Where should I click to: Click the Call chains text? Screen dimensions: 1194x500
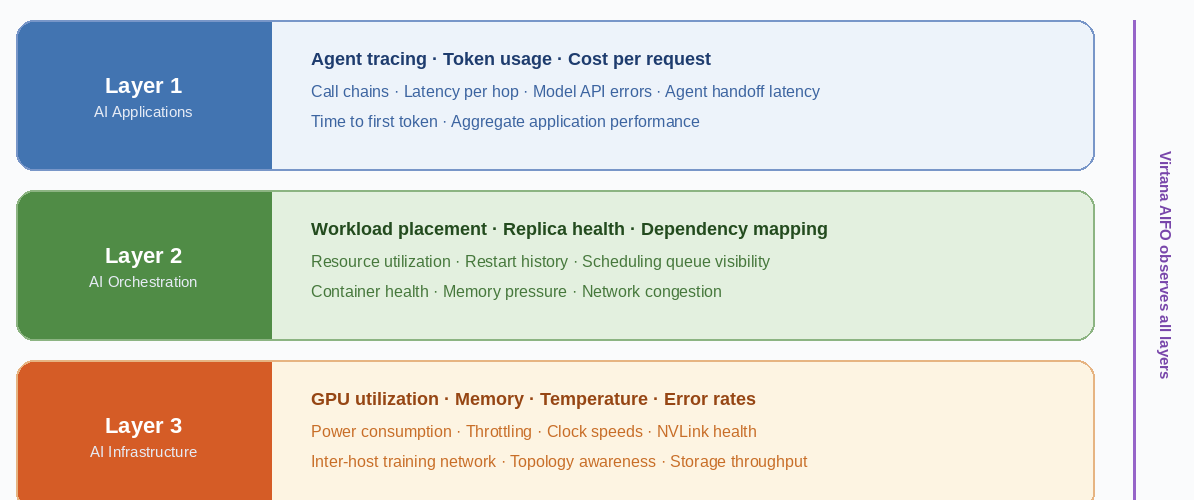coord(350,91)
